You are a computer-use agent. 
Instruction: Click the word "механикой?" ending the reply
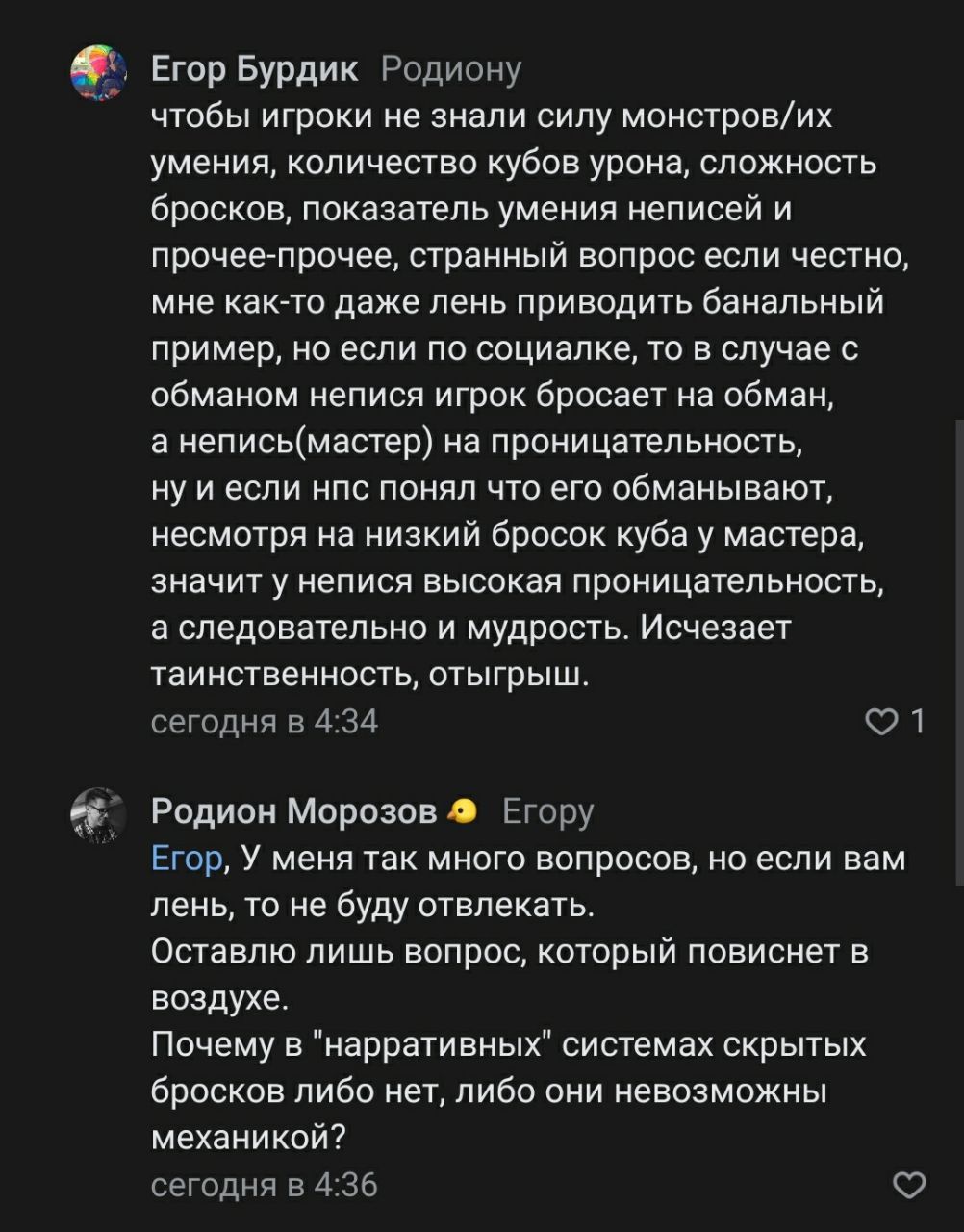click(x=249, y=1139)
